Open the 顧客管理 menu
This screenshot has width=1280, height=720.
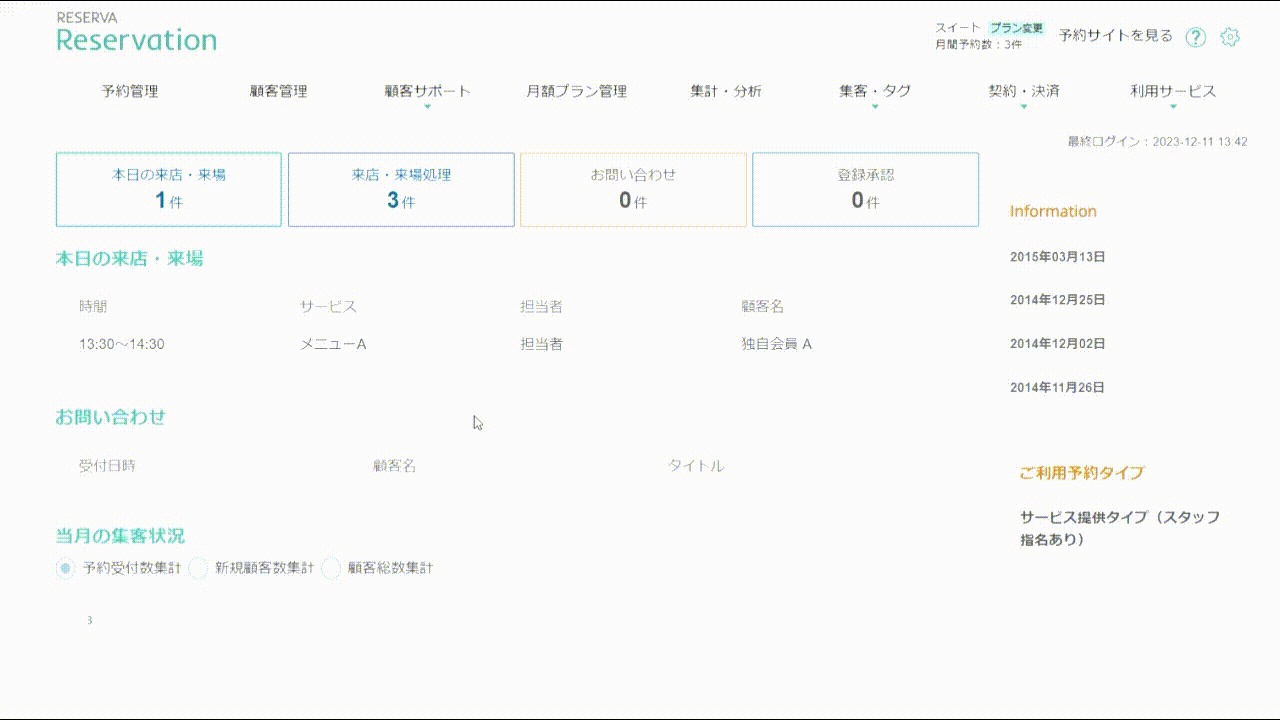pyautogui.click(x=278, y=91)
